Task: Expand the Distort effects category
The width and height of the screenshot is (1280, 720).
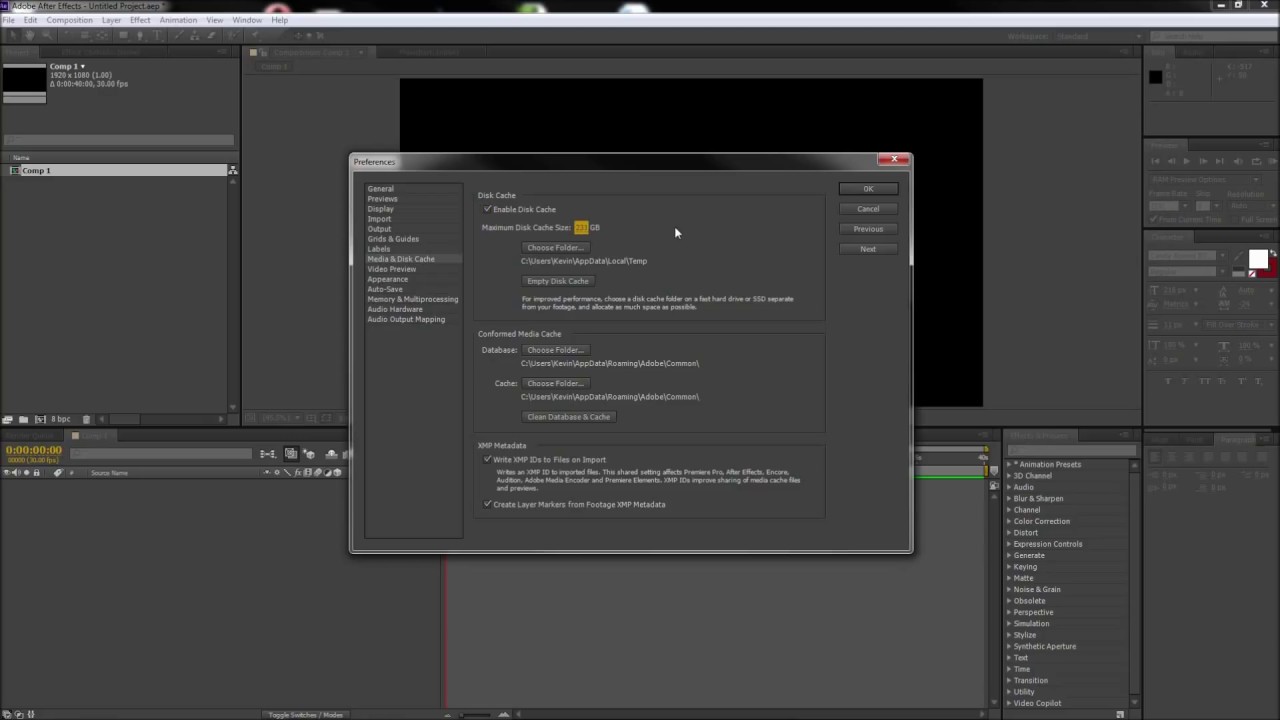Action: [1009, 533]
